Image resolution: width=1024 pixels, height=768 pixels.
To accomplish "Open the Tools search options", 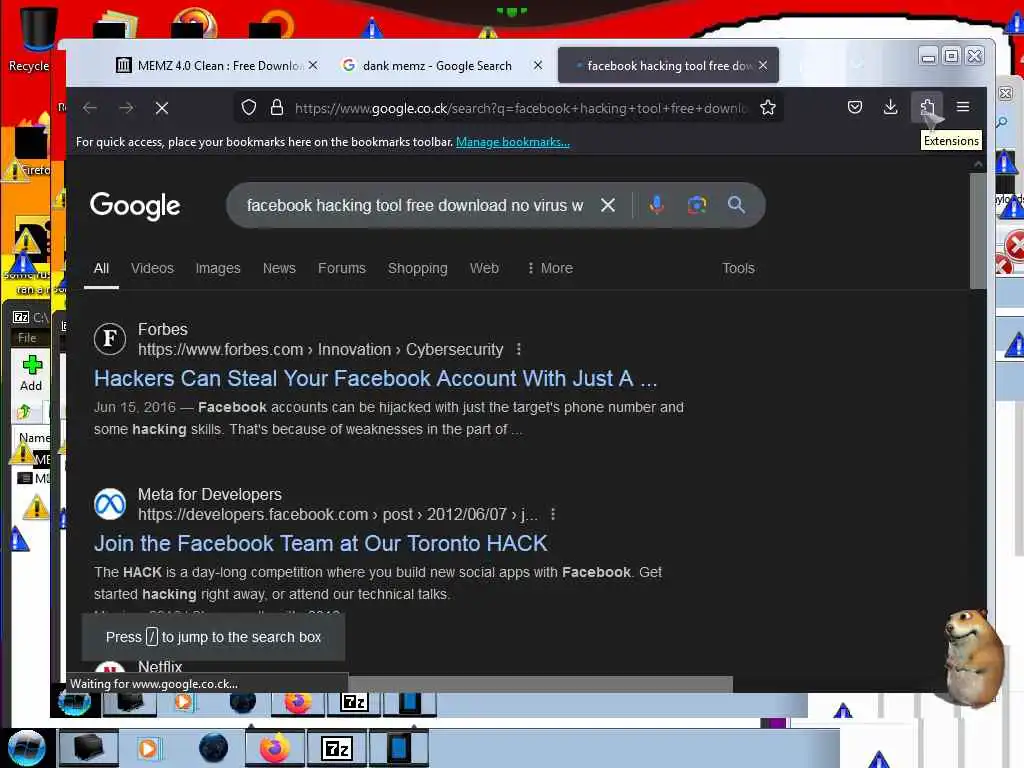I will (738, 268).
